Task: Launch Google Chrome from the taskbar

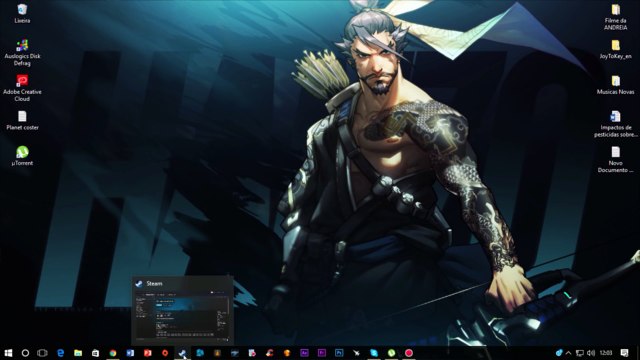Action: (x=113, y=353)
